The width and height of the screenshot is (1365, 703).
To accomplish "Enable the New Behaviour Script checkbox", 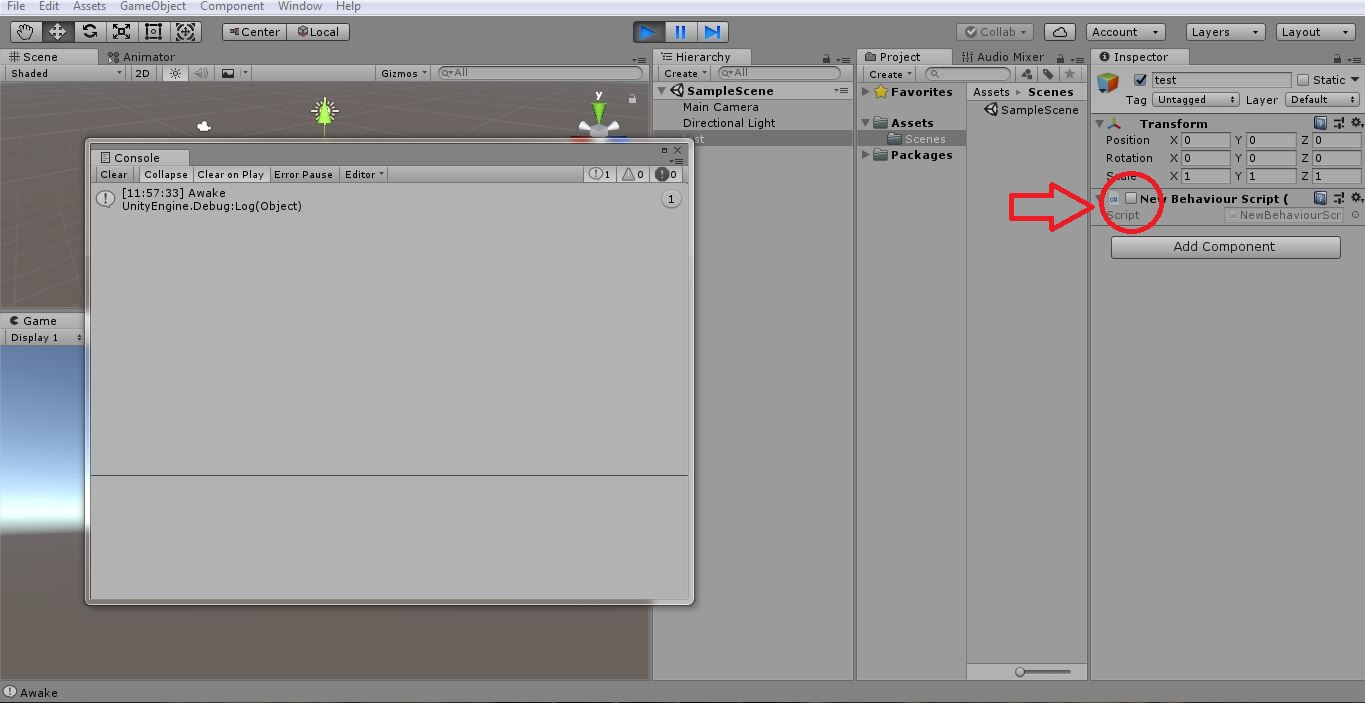I will point(1131,198).
